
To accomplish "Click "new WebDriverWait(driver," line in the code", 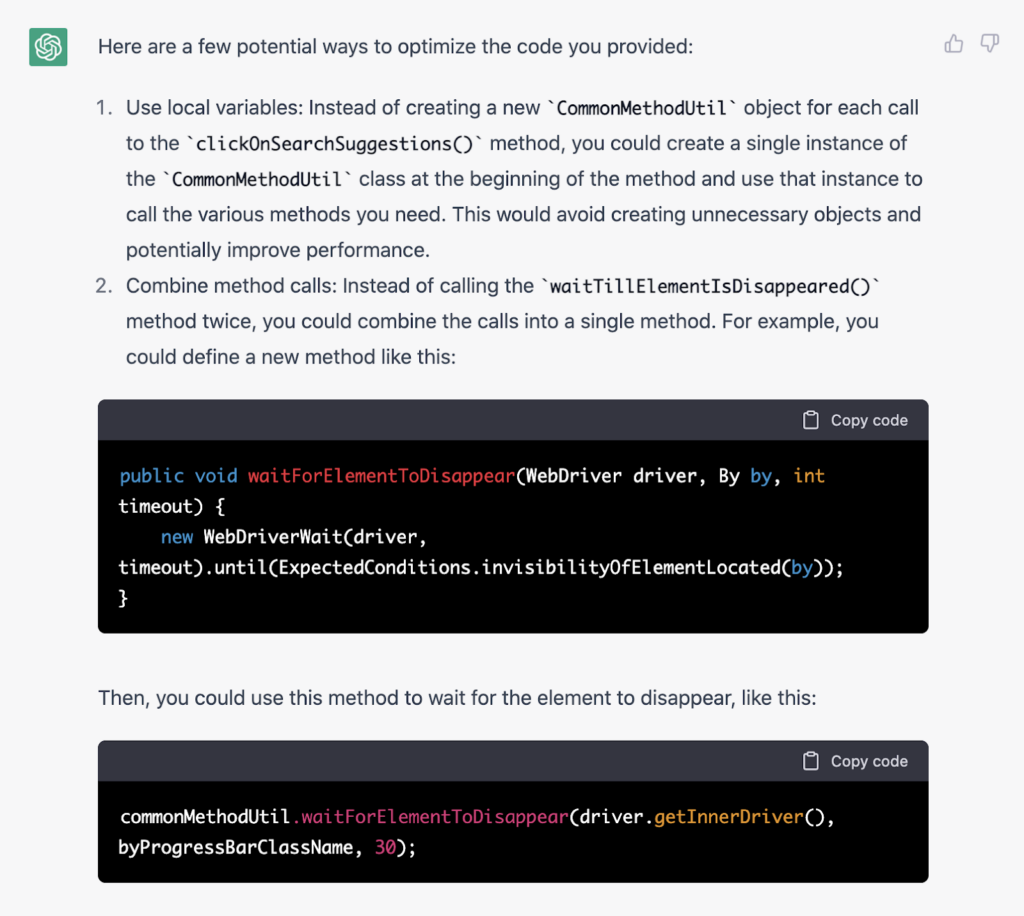I will coord(294,538).
